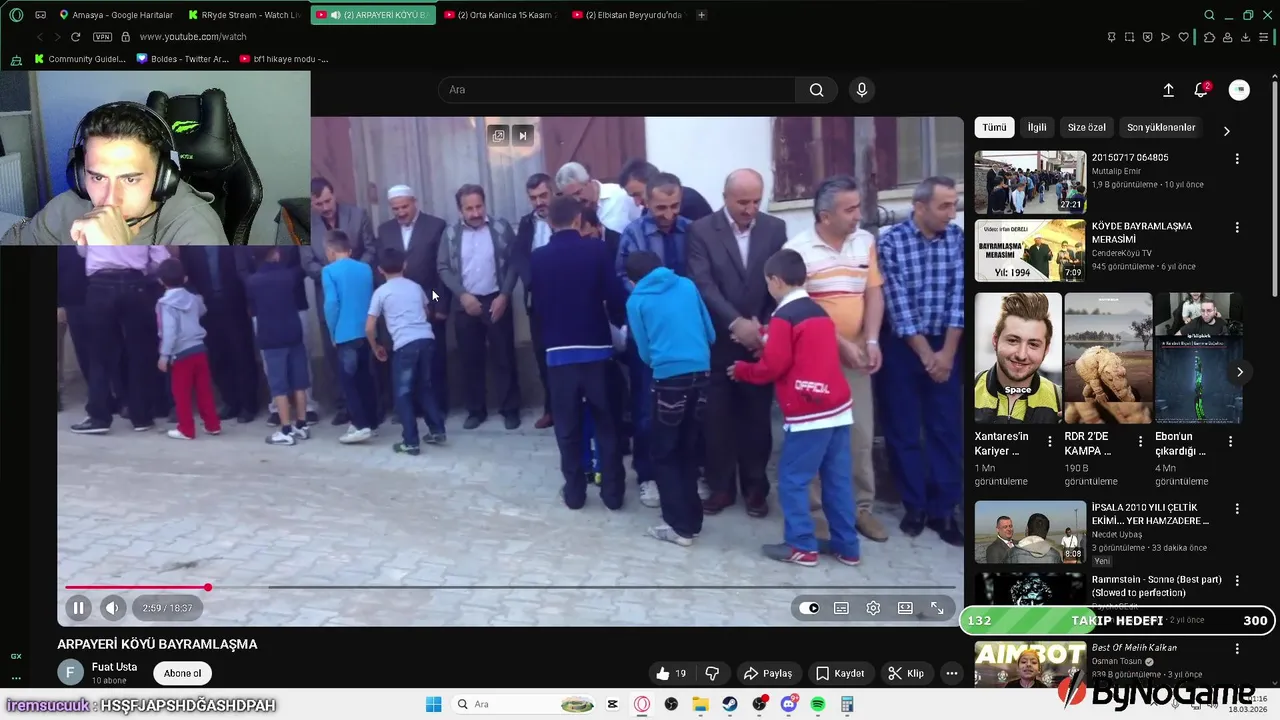Open Spotify from the taskbar

(x=817, y=704)
